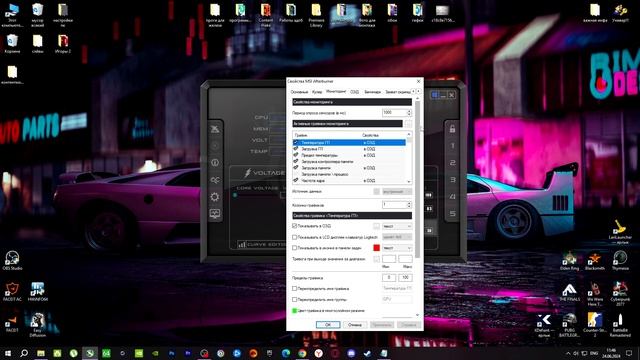Image resolution: width=640 pixels, height=360 pixels.
Task: Pick the green graph color swatch
Action: [295, 311]
